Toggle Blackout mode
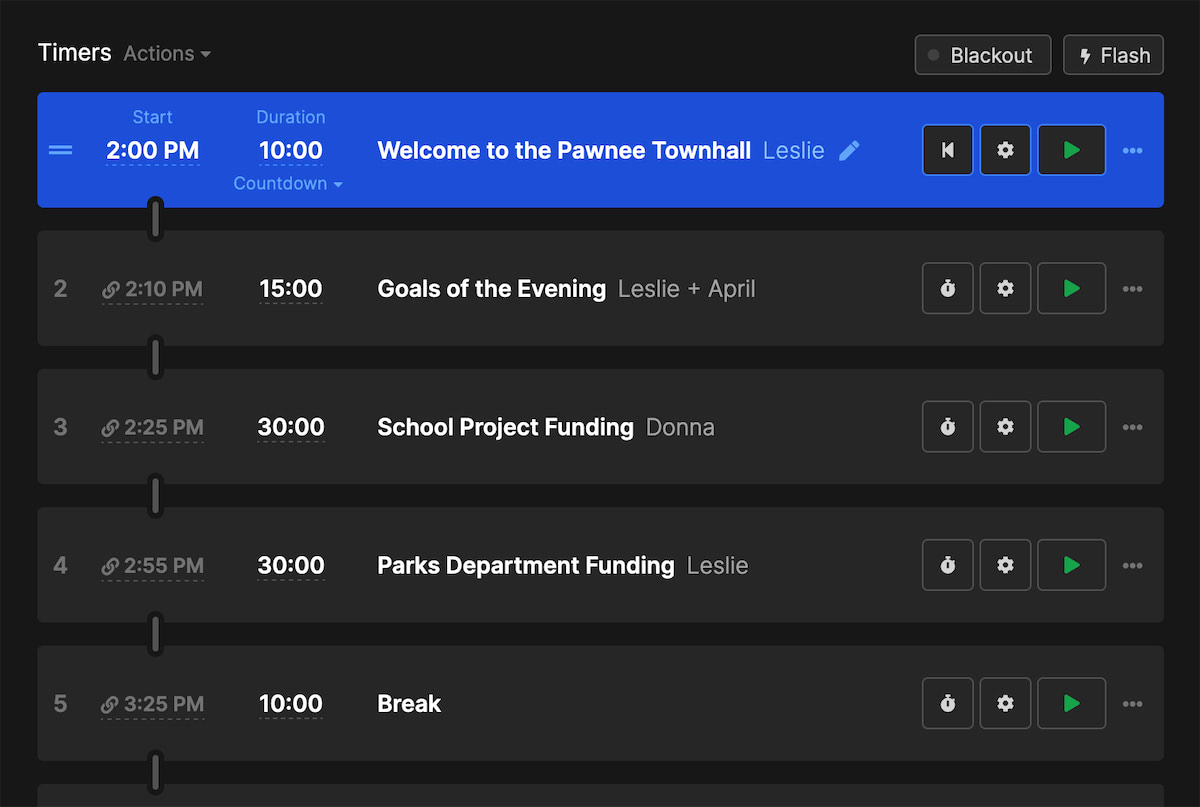This screenshot has width=1200, height=807. [x=982, y=55]
